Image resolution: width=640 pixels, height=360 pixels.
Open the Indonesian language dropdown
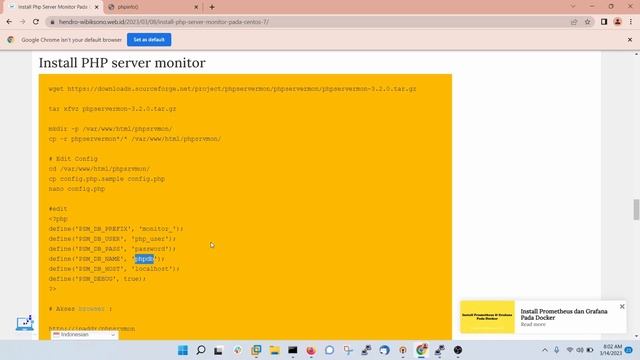click(x=84, y=335)
